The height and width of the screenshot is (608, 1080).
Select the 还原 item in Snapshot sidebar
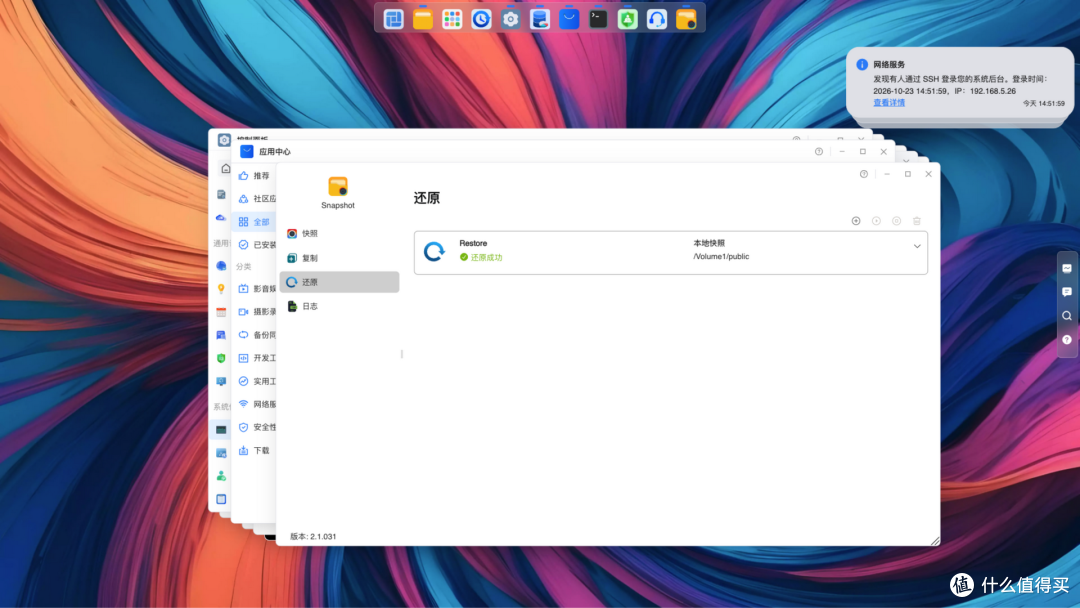click(x=339, y=282)
